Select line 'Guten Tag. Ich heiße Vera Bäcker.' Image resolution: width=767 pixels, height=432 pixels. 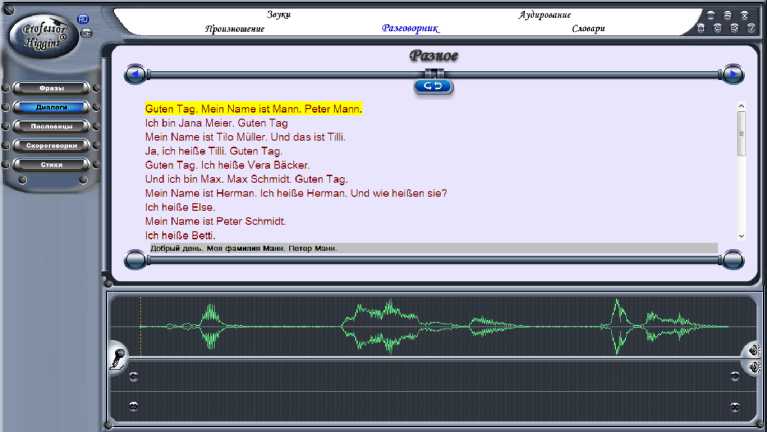[227, 165]
